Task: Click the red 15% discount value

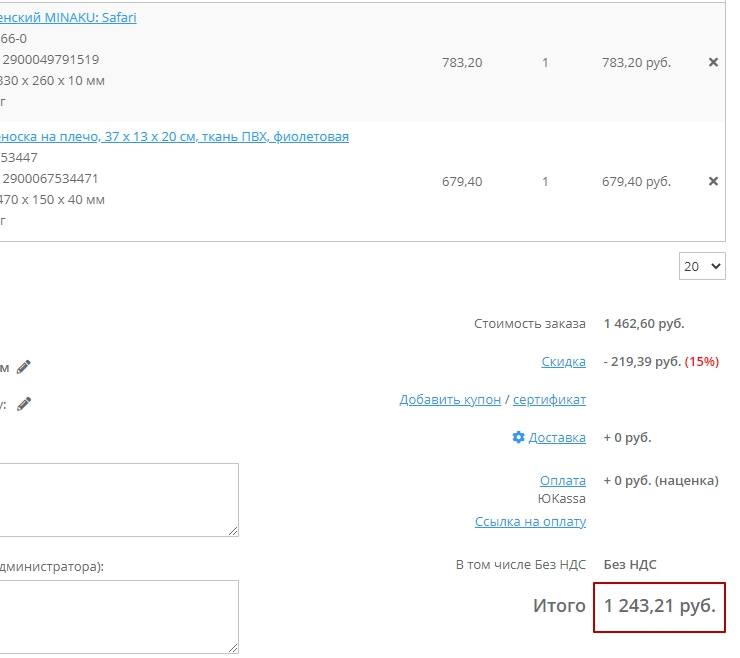Action: click(701, 361)
